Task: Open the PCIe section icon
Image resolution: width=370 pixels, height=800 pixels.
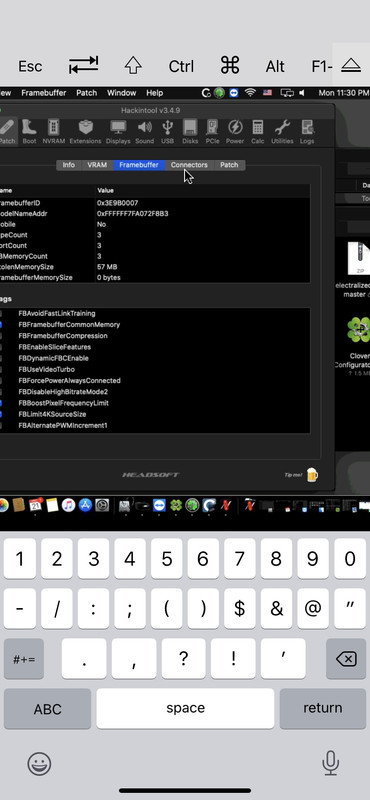Action: coord(212,132)
